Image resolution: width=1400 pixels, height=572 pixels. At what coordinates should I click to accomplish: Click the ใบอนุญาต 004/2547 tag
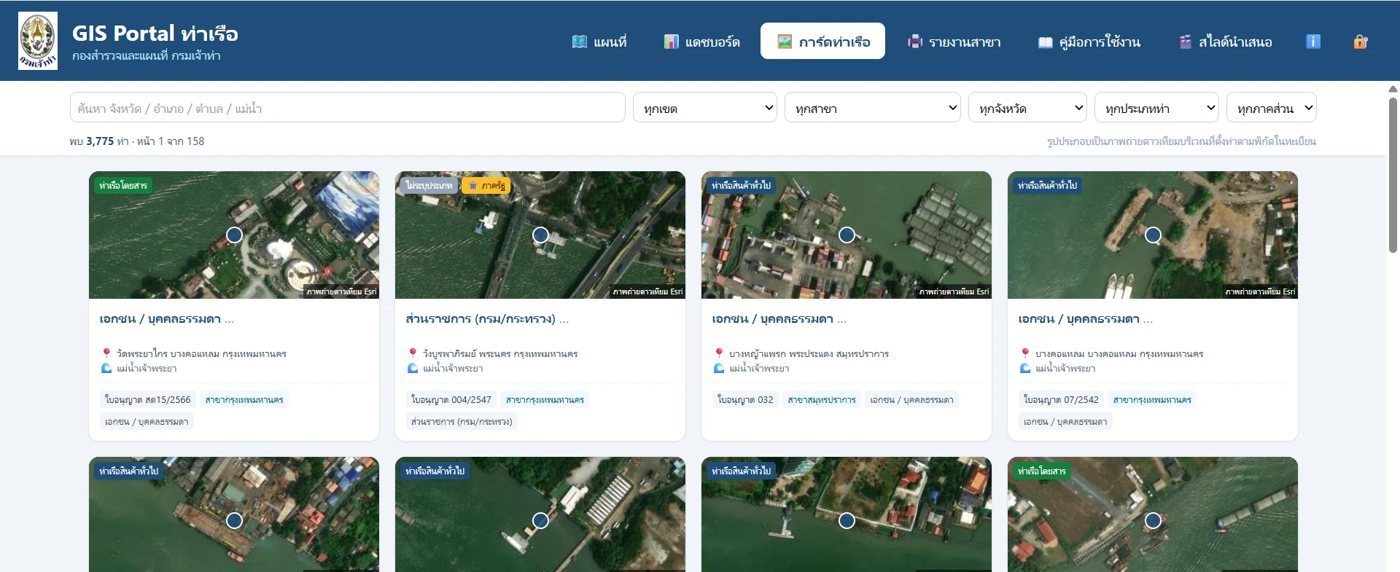[x=451, y=400]
